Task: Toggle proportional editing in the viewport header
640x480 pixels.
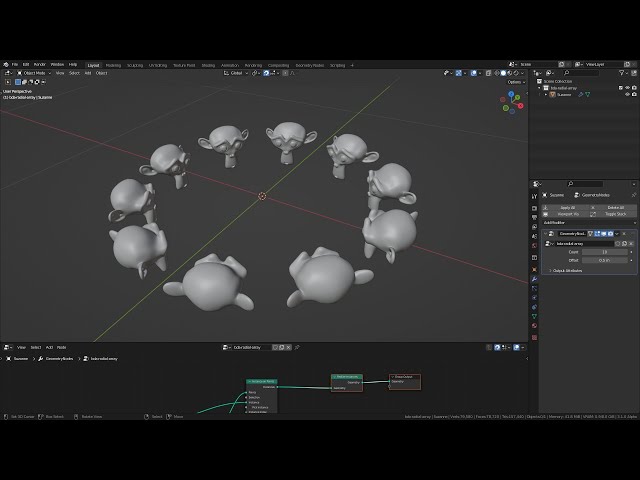Action: [x=285, y=73]
